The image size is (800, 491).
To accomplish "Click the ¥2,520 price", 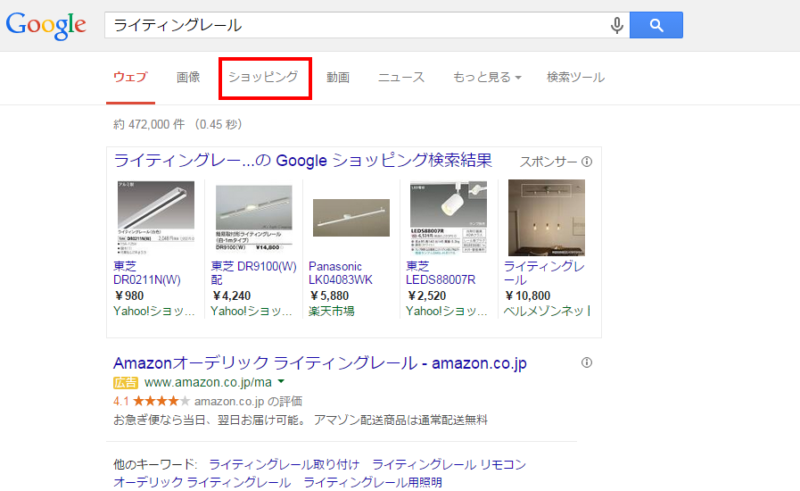I will click(x=427, y=296).
